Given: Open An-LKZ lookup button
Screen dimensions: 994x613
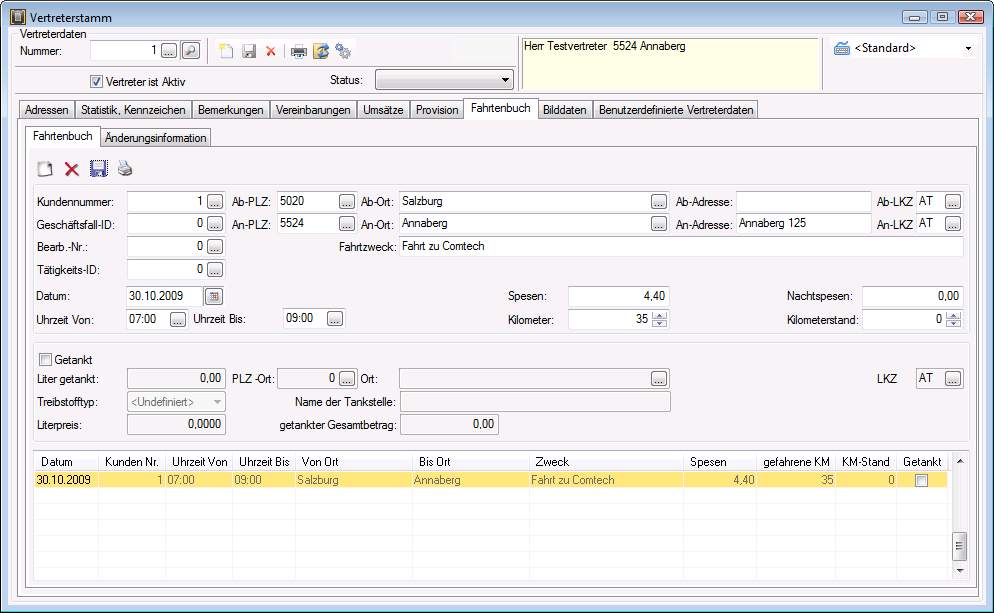Looking at the screenshot, I should click(953, 224).
